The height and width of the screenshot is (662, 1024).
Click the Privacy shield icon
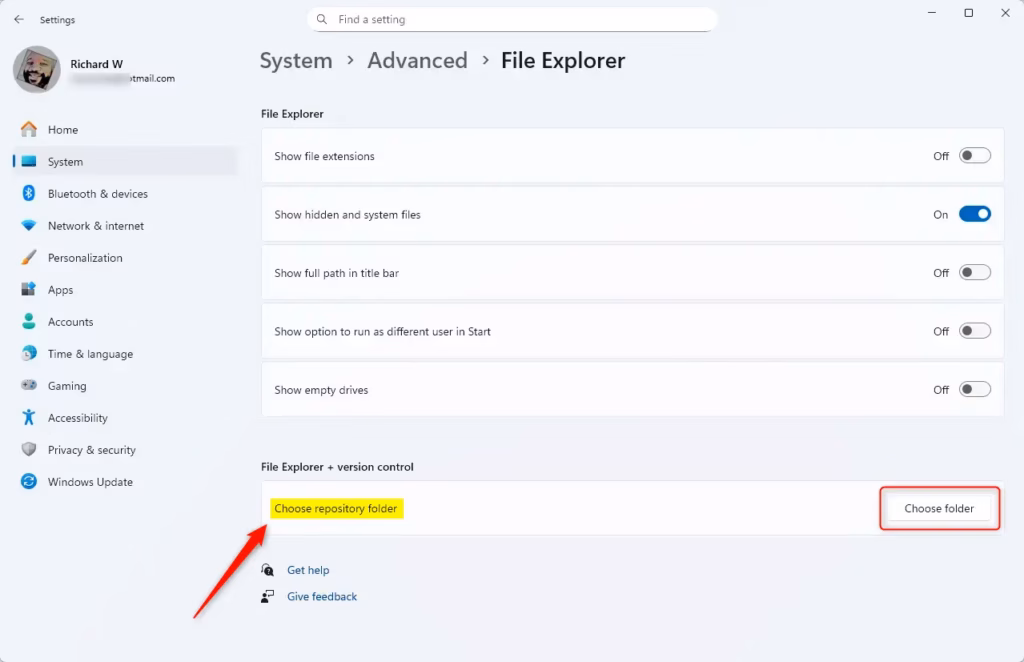click(29, 449)
